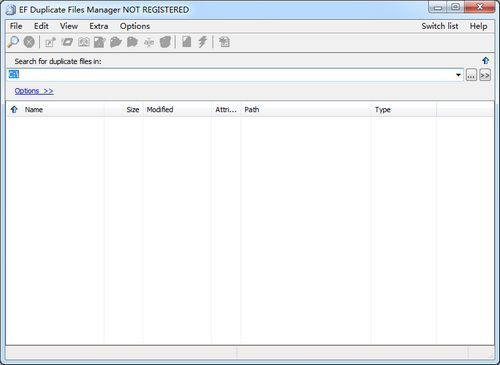Viewport: 500px width, 365px height.
Task: Maximize the EF Duplicate Files Manager window
Action: point(455,7)
